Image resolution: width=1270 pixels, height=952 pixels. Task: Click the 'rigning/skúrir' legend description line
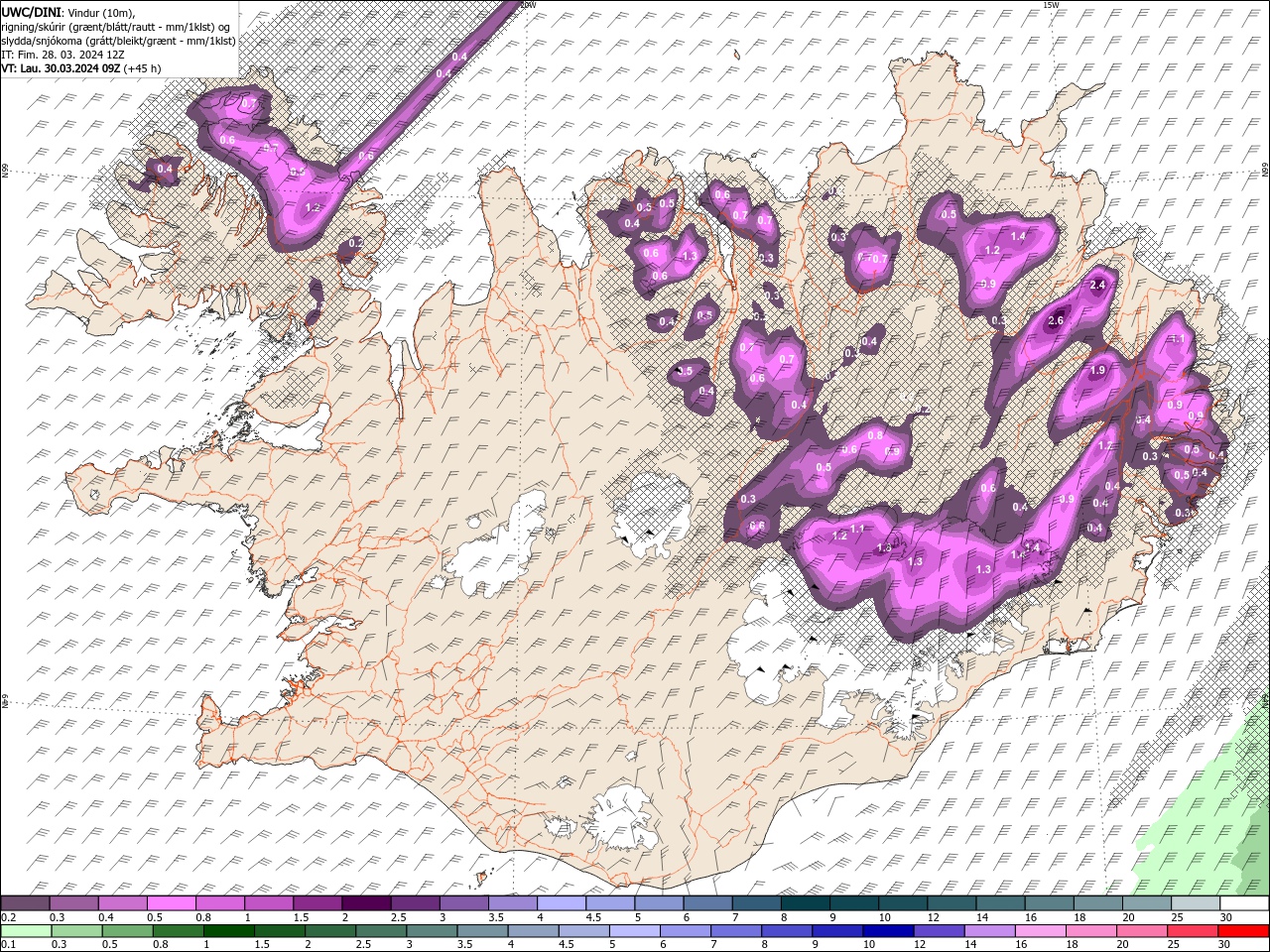tap(114, 26)
